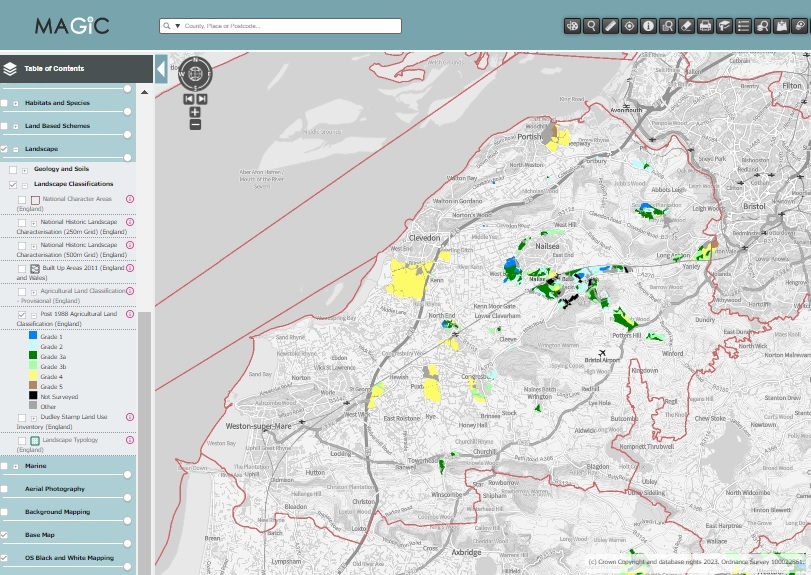Select the eraser clear tool
The width and height of the screenshot is (811, 575).
[686, 26]
